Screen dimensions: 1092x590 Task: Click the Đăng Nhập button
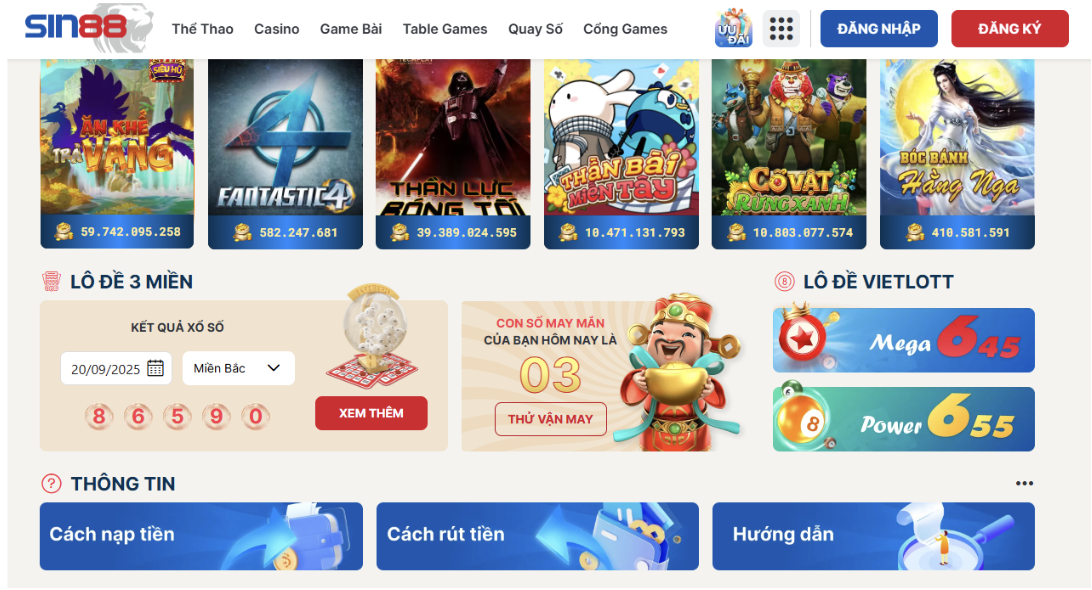879,29
